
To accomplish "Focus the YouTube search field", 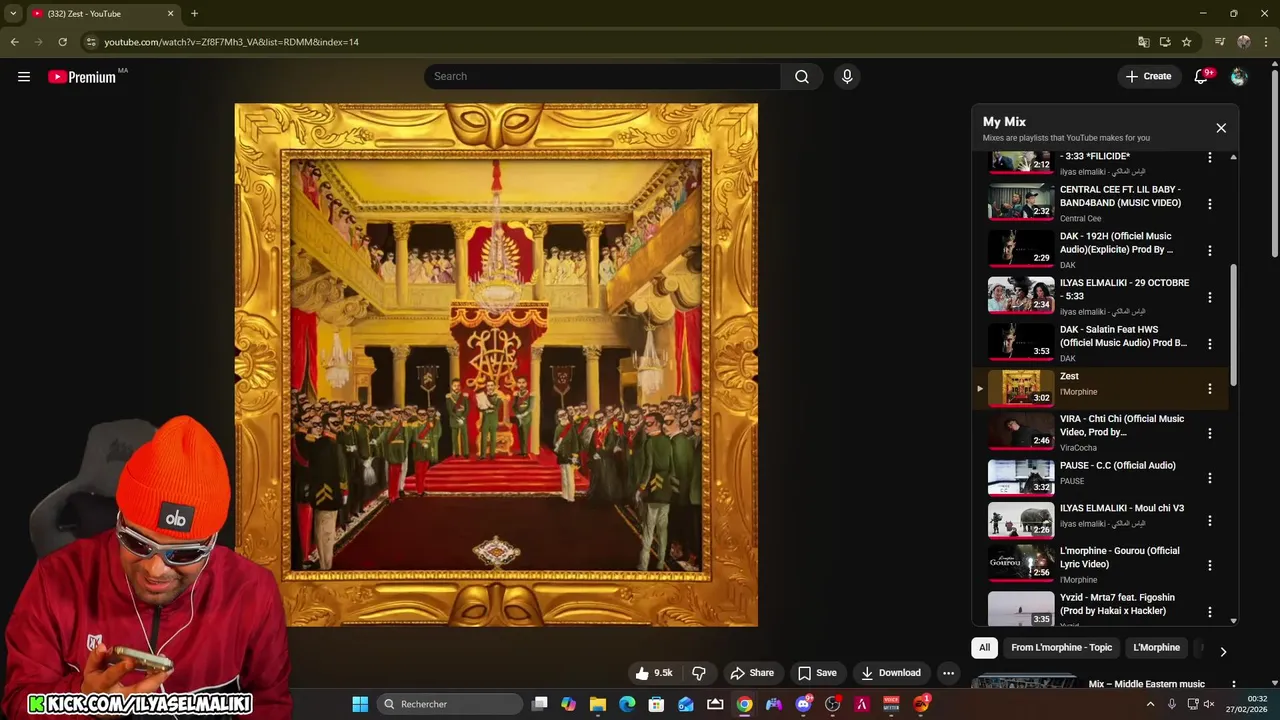I will tap(603, 76).
